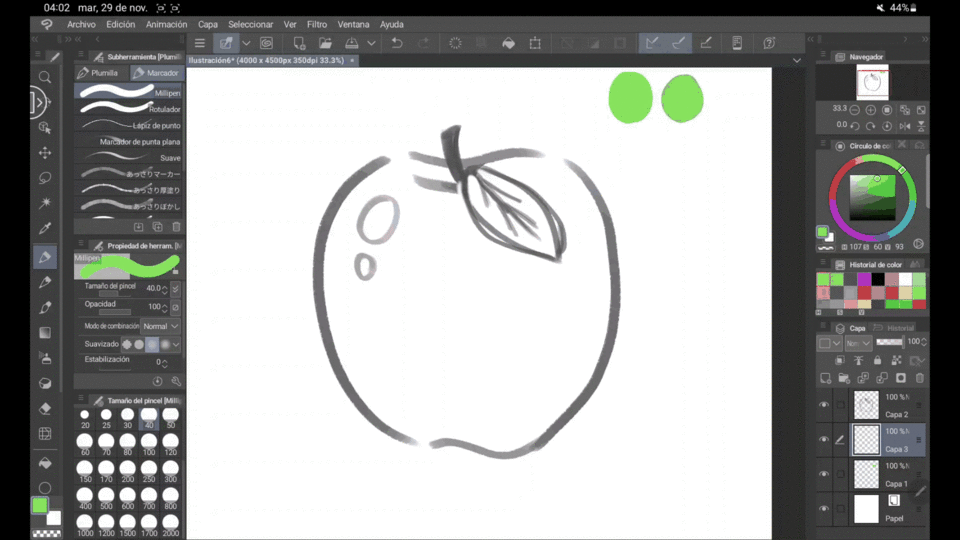Click the New layer folder icon
This screenshot has width=960, height=540.
(844, 378)
